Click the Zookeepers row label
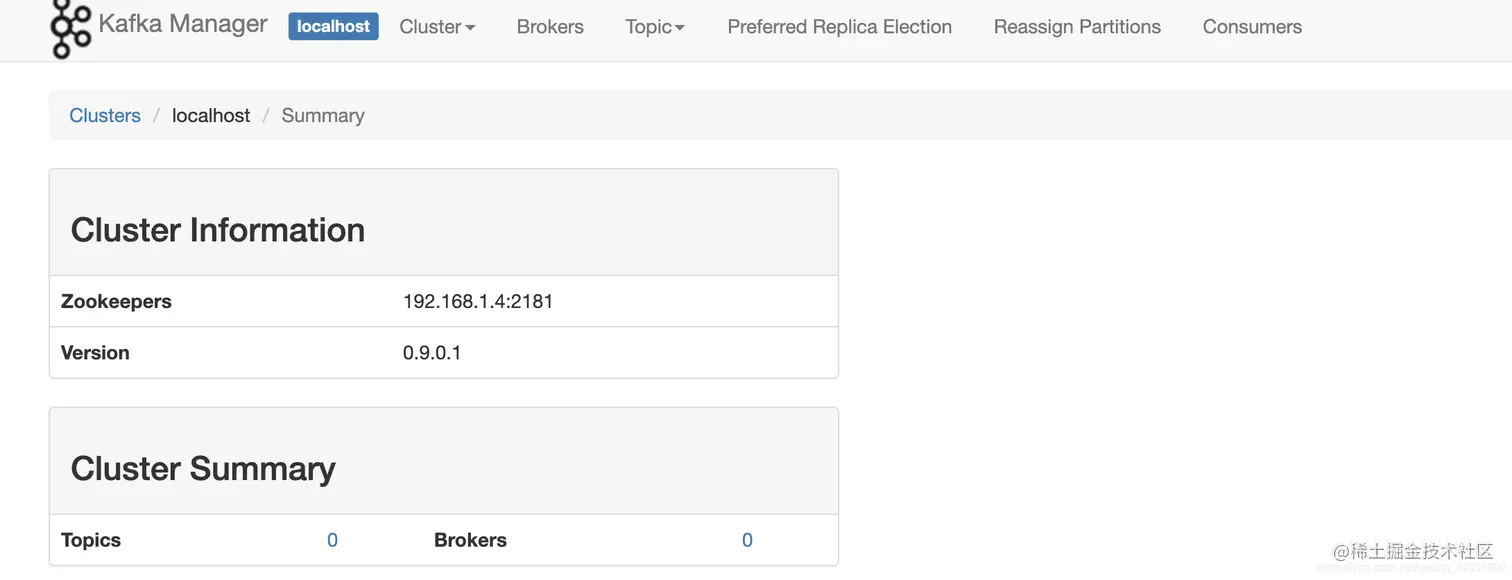The height and width of the screenshot is (580, 1512). pyautogui.click(x=116, y=302)
